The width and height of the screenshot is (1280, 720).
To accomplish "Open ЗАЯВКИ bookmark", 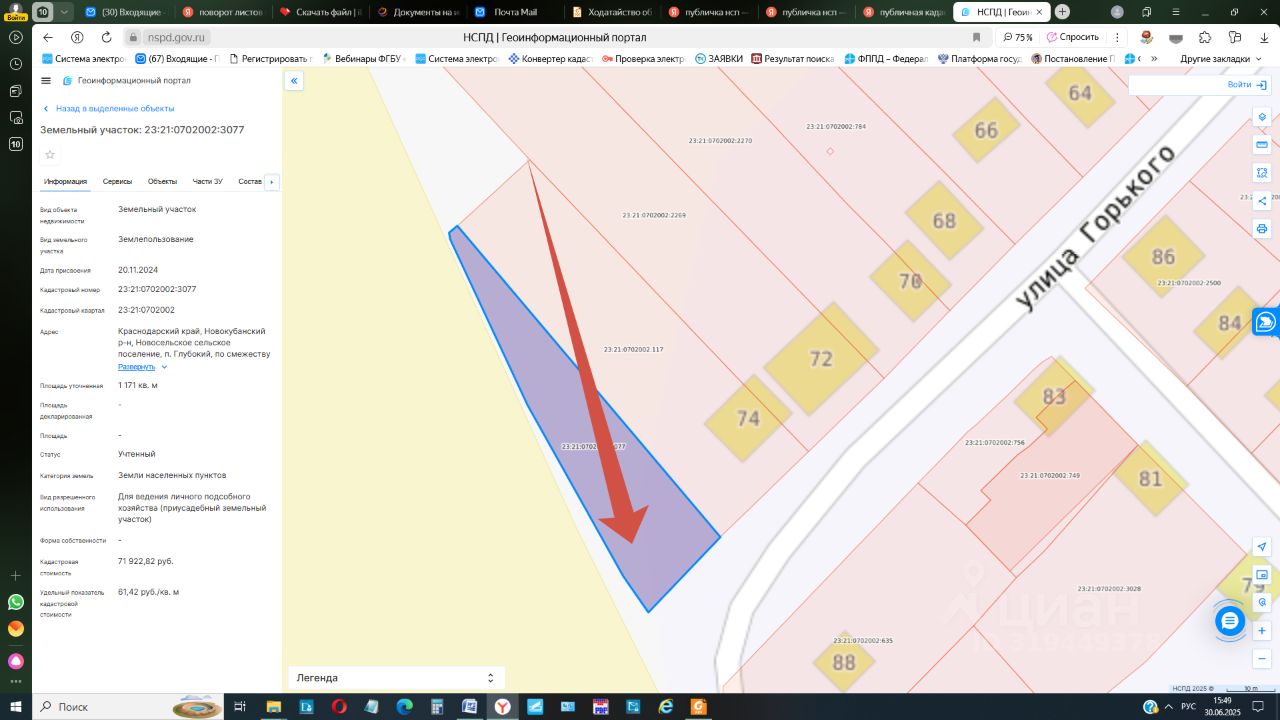I will tap(719, 59).
